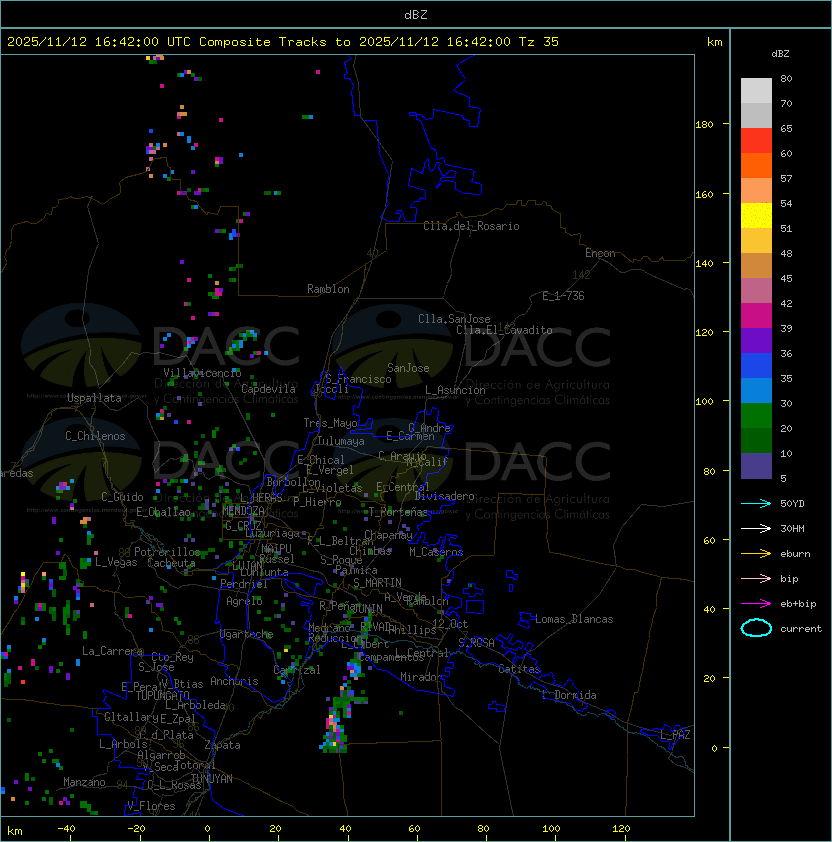
Task: Select the magenta swatch in the dBZ scale
Action: [x=756, y=316]
